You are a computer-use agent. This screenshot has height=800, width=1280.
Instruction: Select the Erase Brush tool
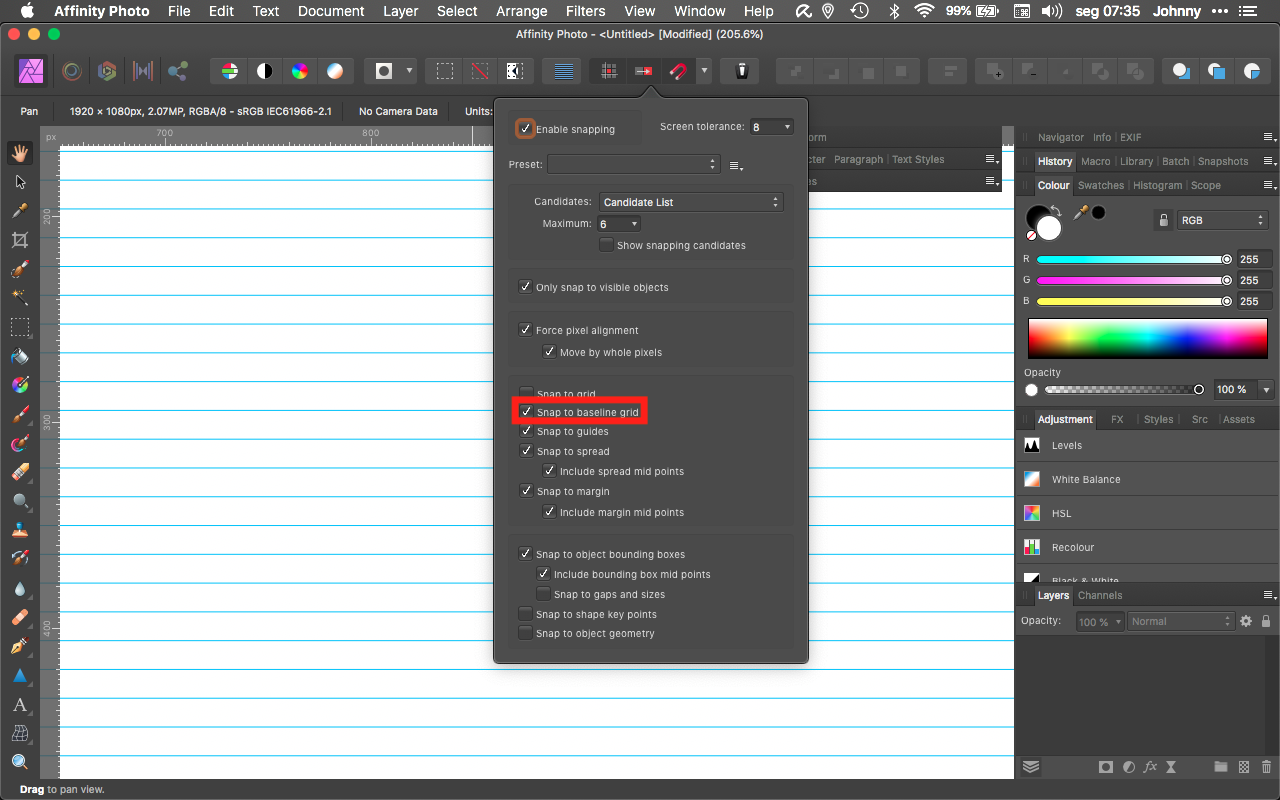coord(20,472)
